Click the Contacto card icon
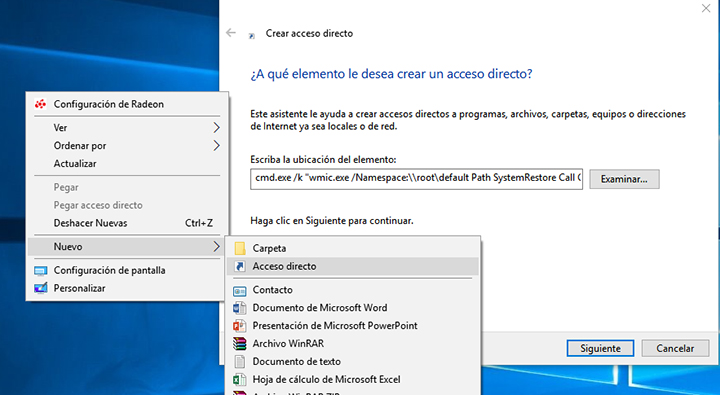 pyautogui.click(x=240, y=290)
